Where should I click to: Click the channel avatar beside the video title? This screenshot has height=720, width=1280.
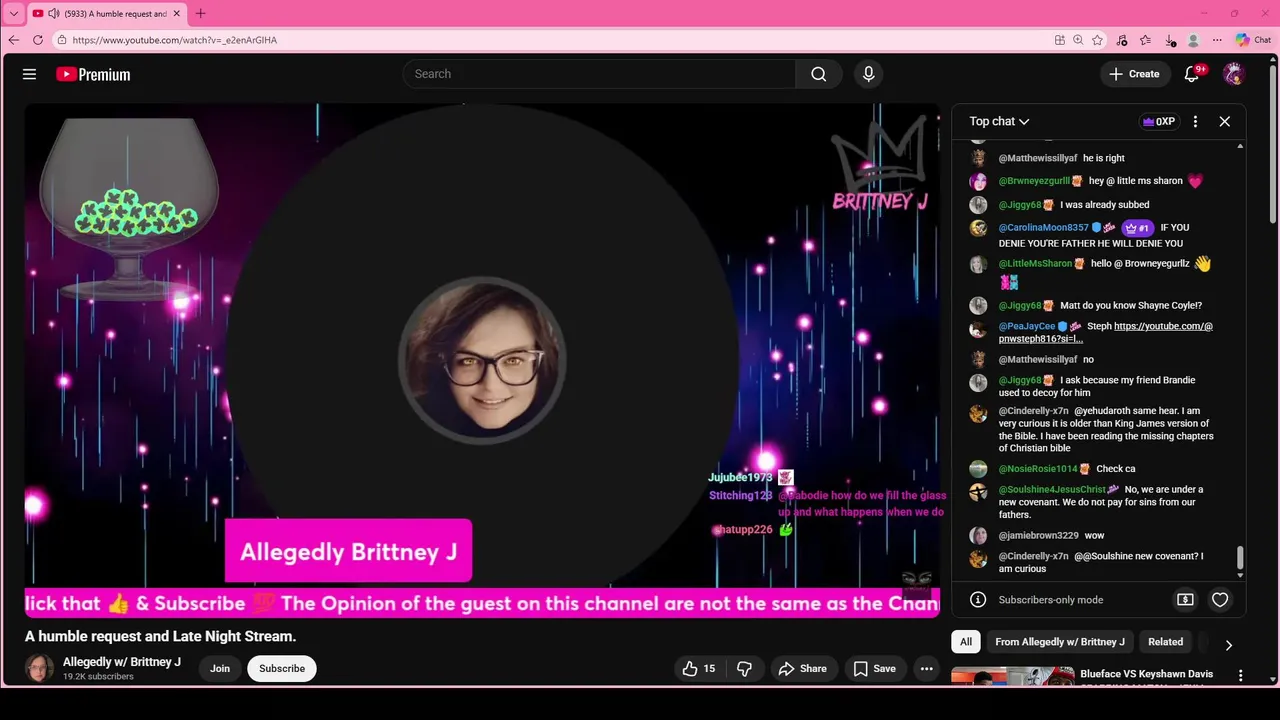39,668
